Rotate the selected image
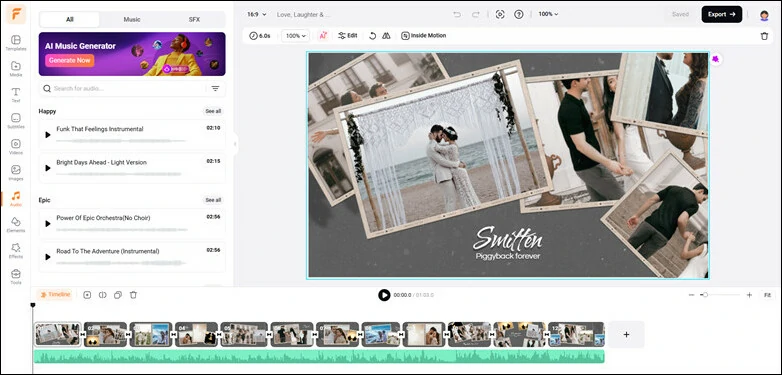Image resolution: width=782 pixels, height=375 pixels. click(372, 35)
